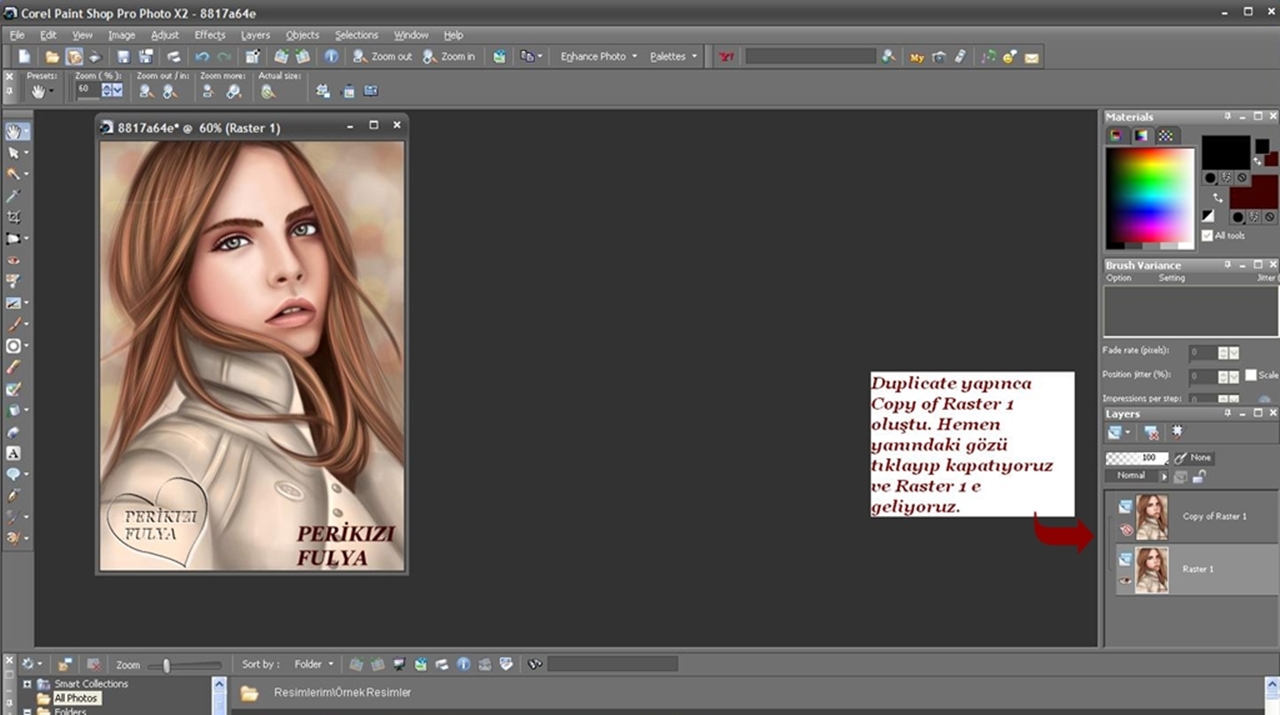Choose the Red Eye tool

13,260
